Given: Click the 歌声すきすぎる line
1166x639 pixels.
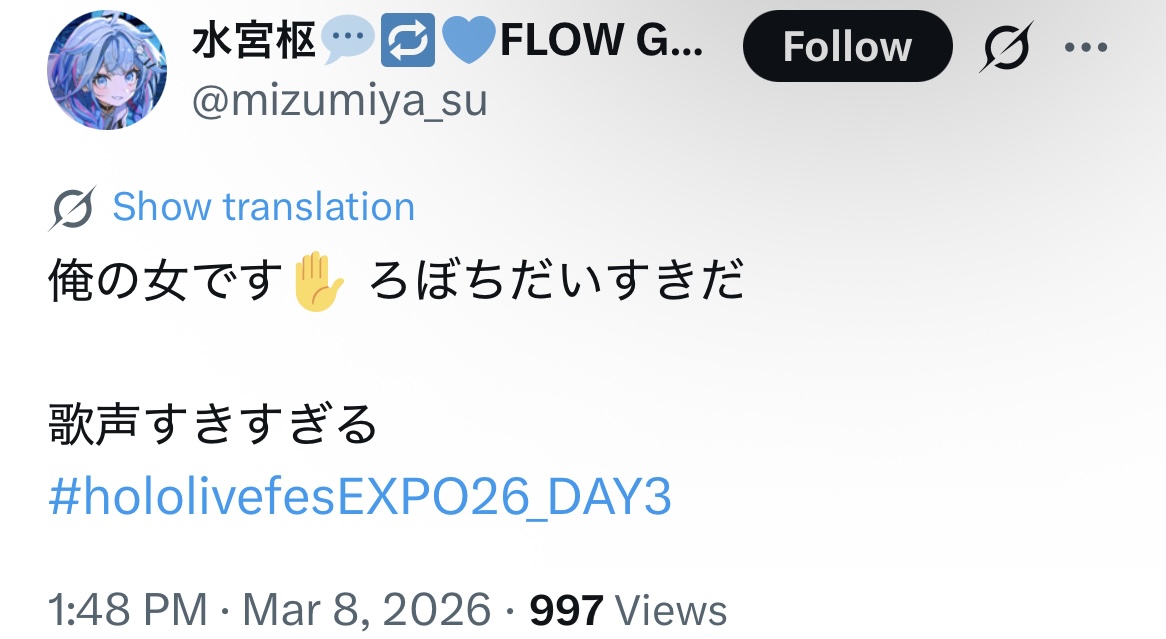Looking at the screenshot, I should pyautogui.click(x=213, y=423).
